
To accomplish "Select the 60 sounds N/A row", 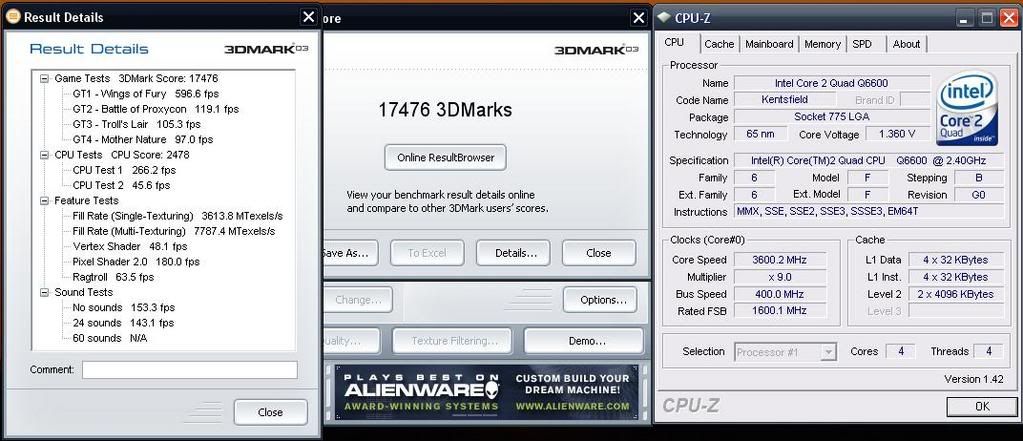I will [110, 339].
